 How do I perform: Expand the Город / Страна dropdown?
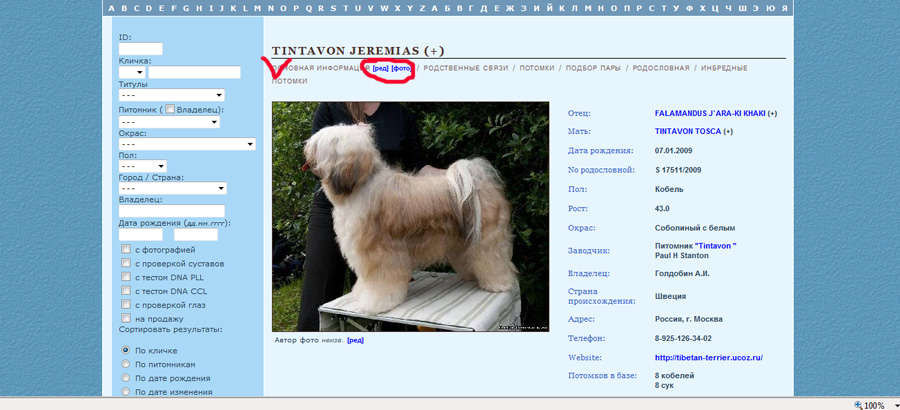[x=173, y=188]
